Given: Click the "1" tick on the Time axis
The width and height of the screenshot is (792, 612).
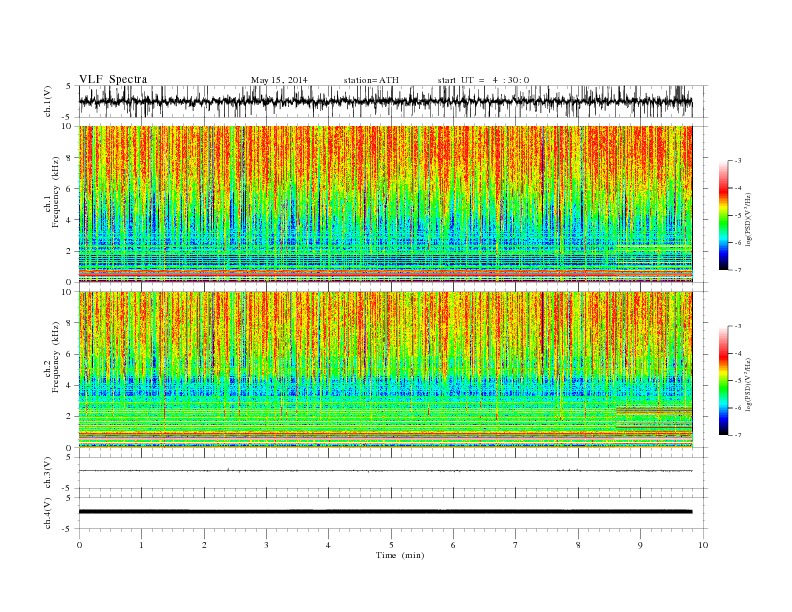Looking at the screenshot, I should tap(142, 545).
